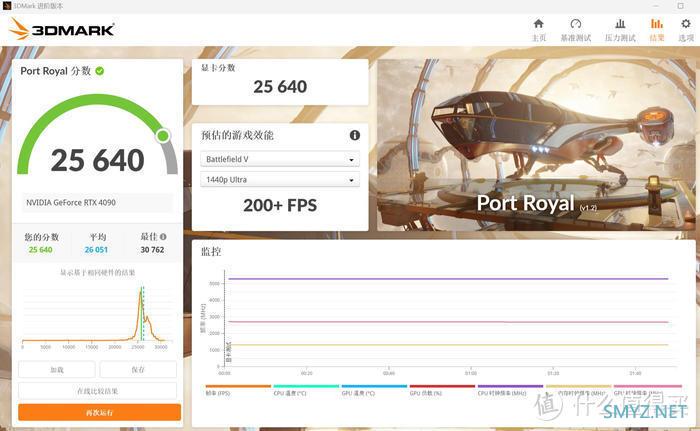Click the 3DMark app icon in title bar
The image size is (700, 431).
pos(6,6)
